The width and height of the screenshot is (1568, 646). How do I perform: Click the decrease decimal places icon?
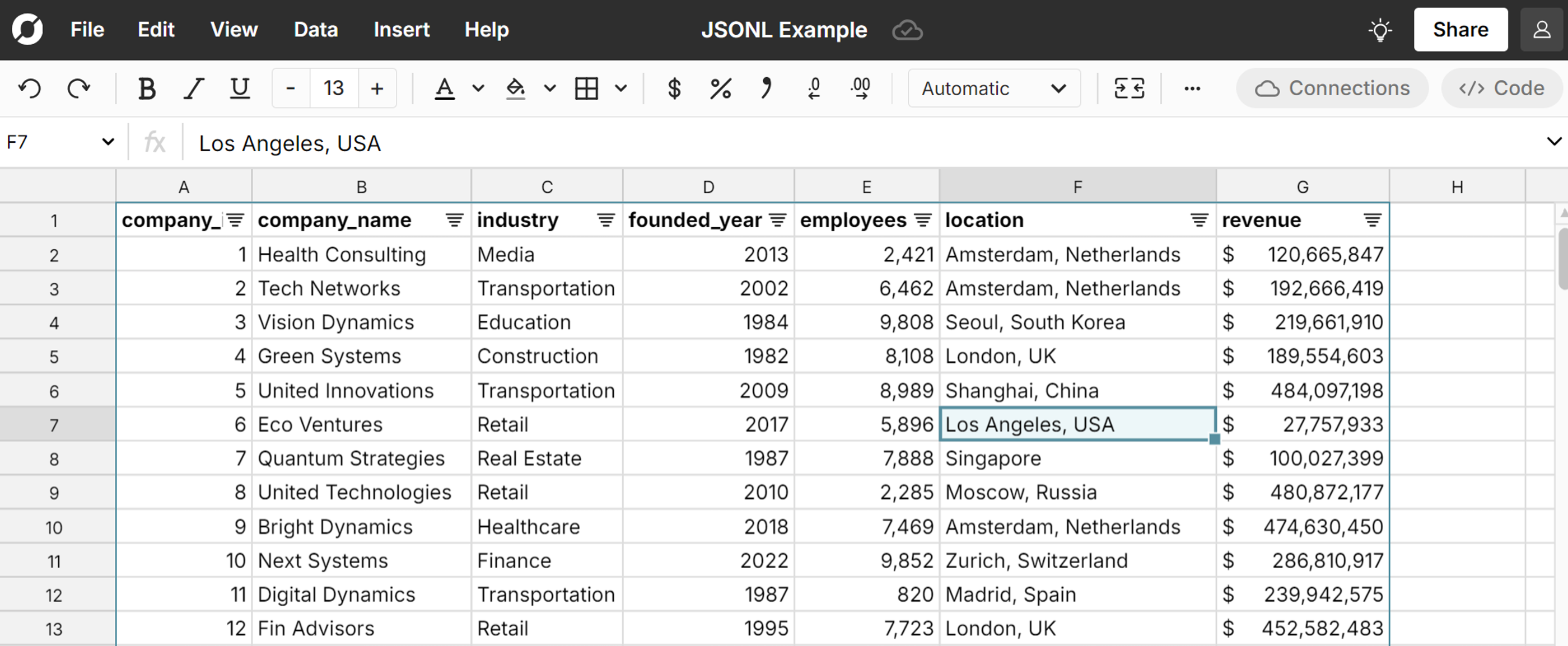(814, 88)
